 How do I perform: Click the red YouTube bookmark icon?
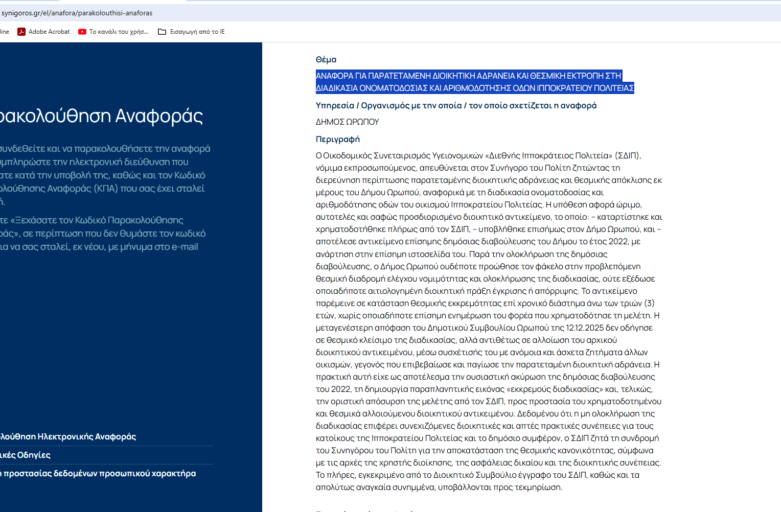tap(82, 32)
